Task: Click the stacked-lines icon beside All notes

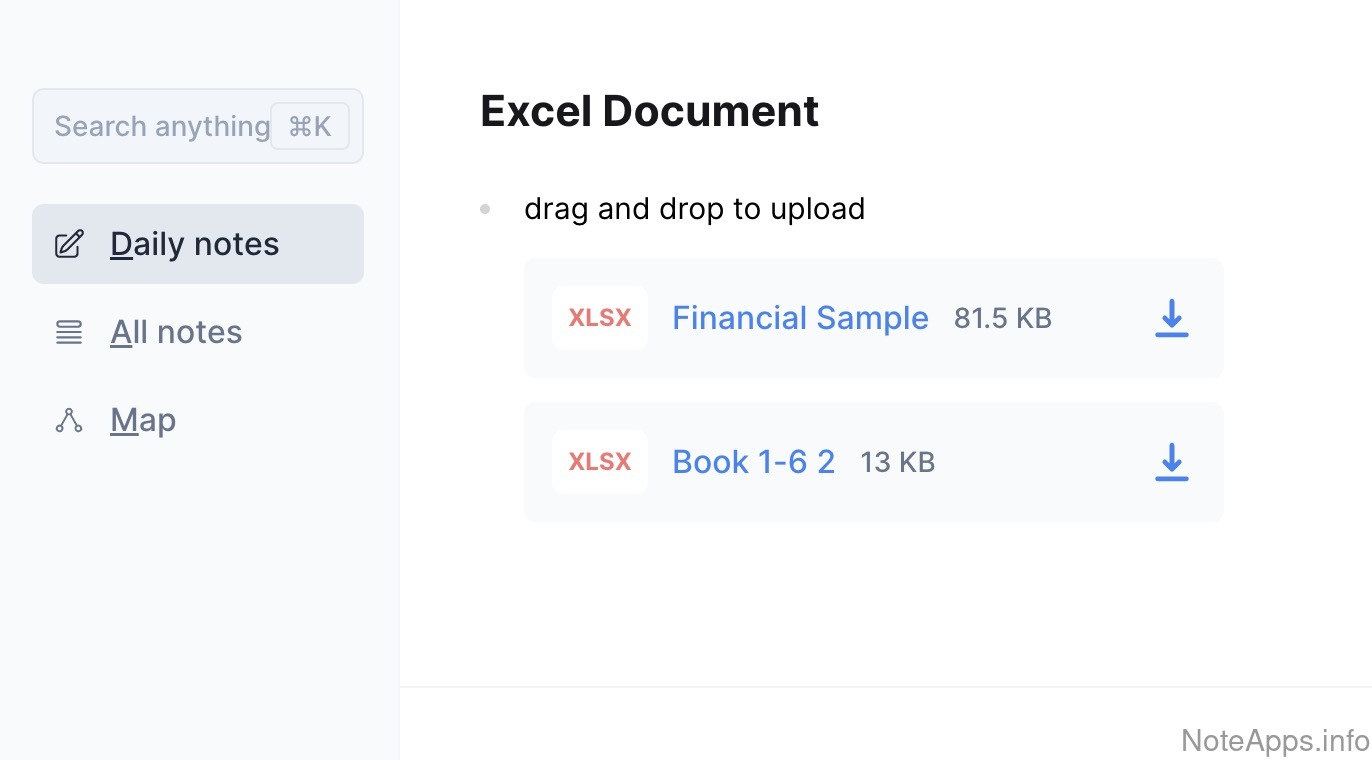Action: pyautogui.click(x=69, y=332)
